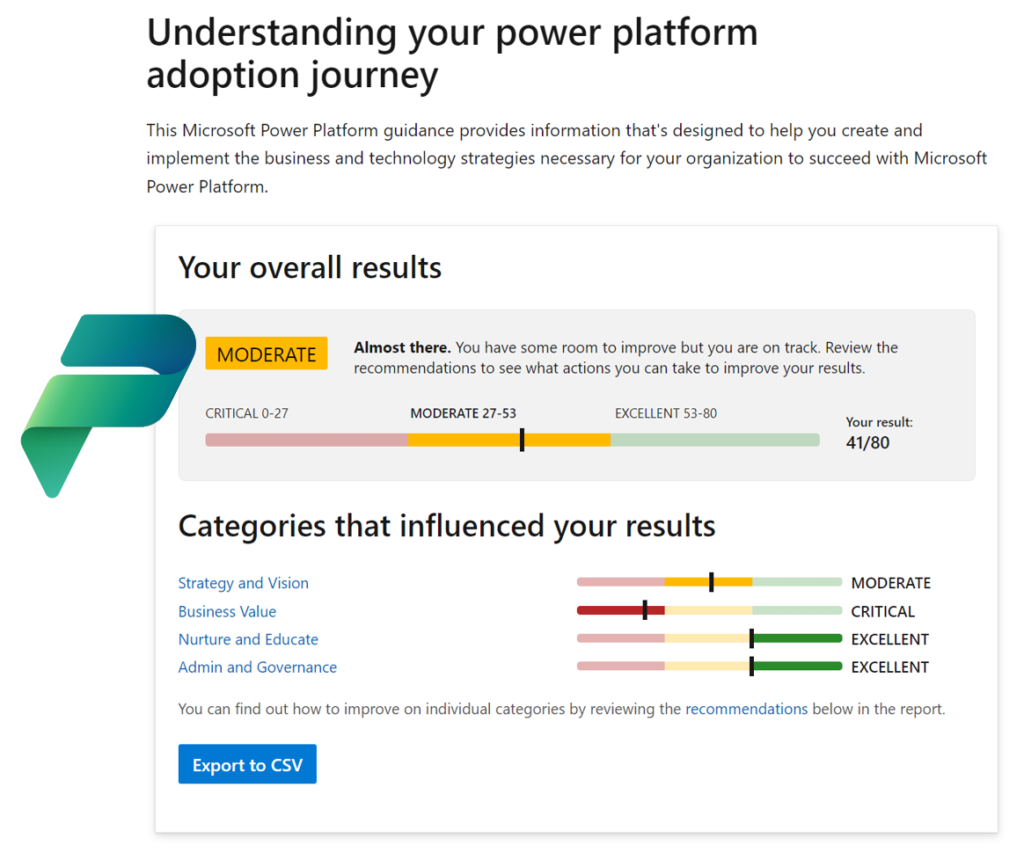The height and width of the screenshot is (860, 1024).
Task: Click the EXCELLENT rating beside Nurture and Educate
Action: point(890,639)
